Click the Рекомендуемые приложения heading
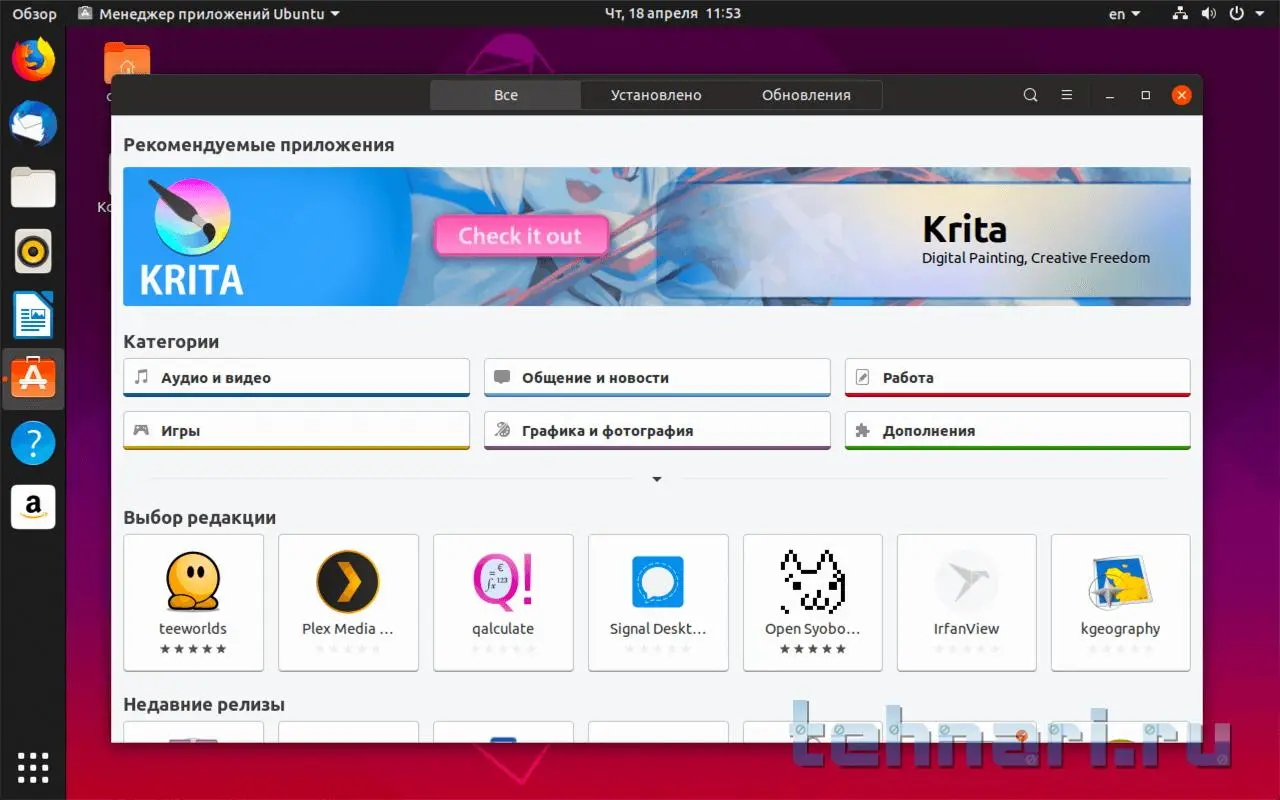The height and width of the screenshot is (800, 1280). coord(259,145)
